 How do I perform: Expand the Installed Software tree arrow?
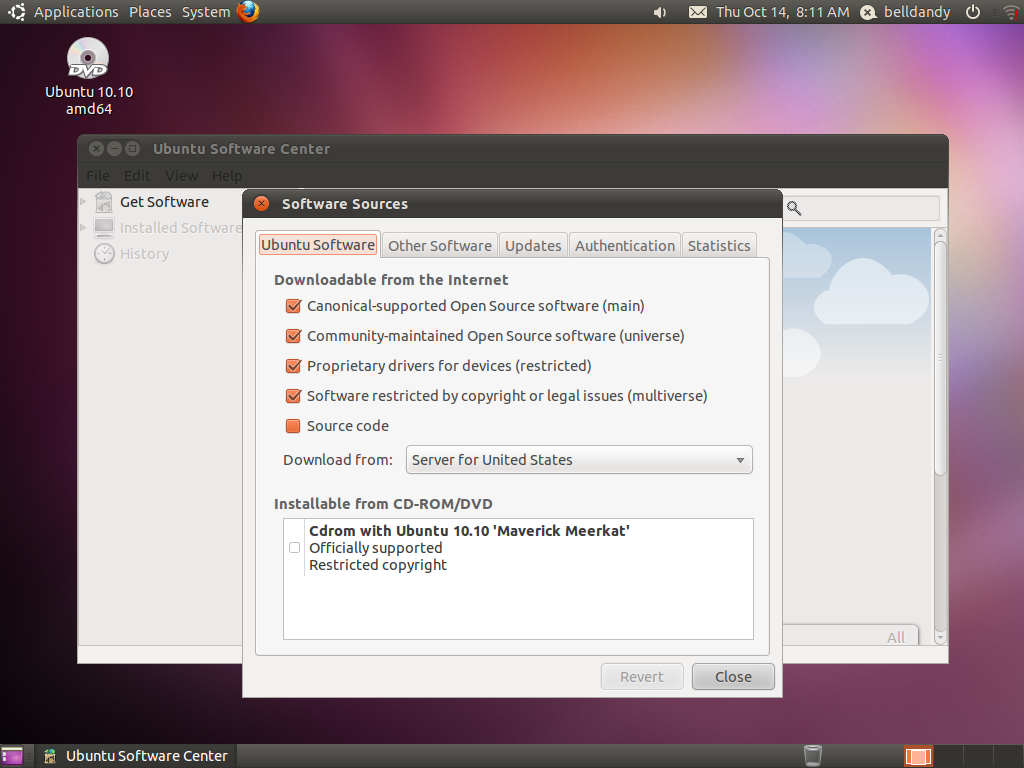click(x=84, y=227)
